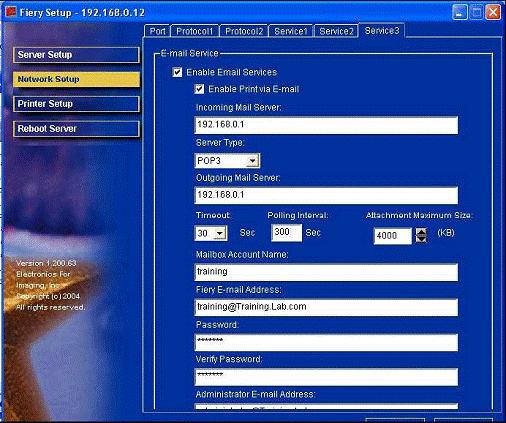Switch to the Service2 tab
Screen dimensions: 506x423
[x=336, y=31]
